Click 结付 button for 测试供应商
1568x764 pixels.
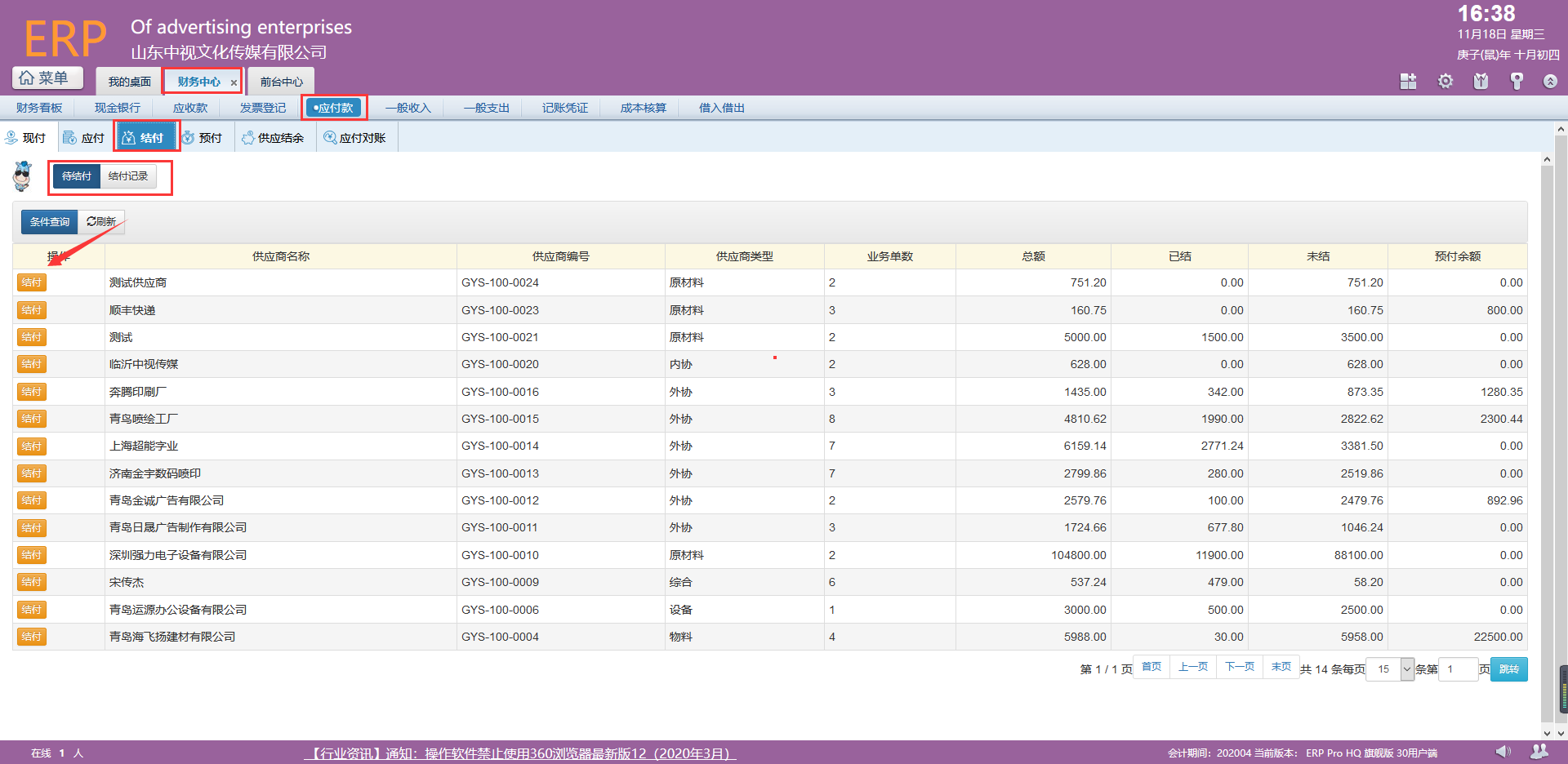32,282
